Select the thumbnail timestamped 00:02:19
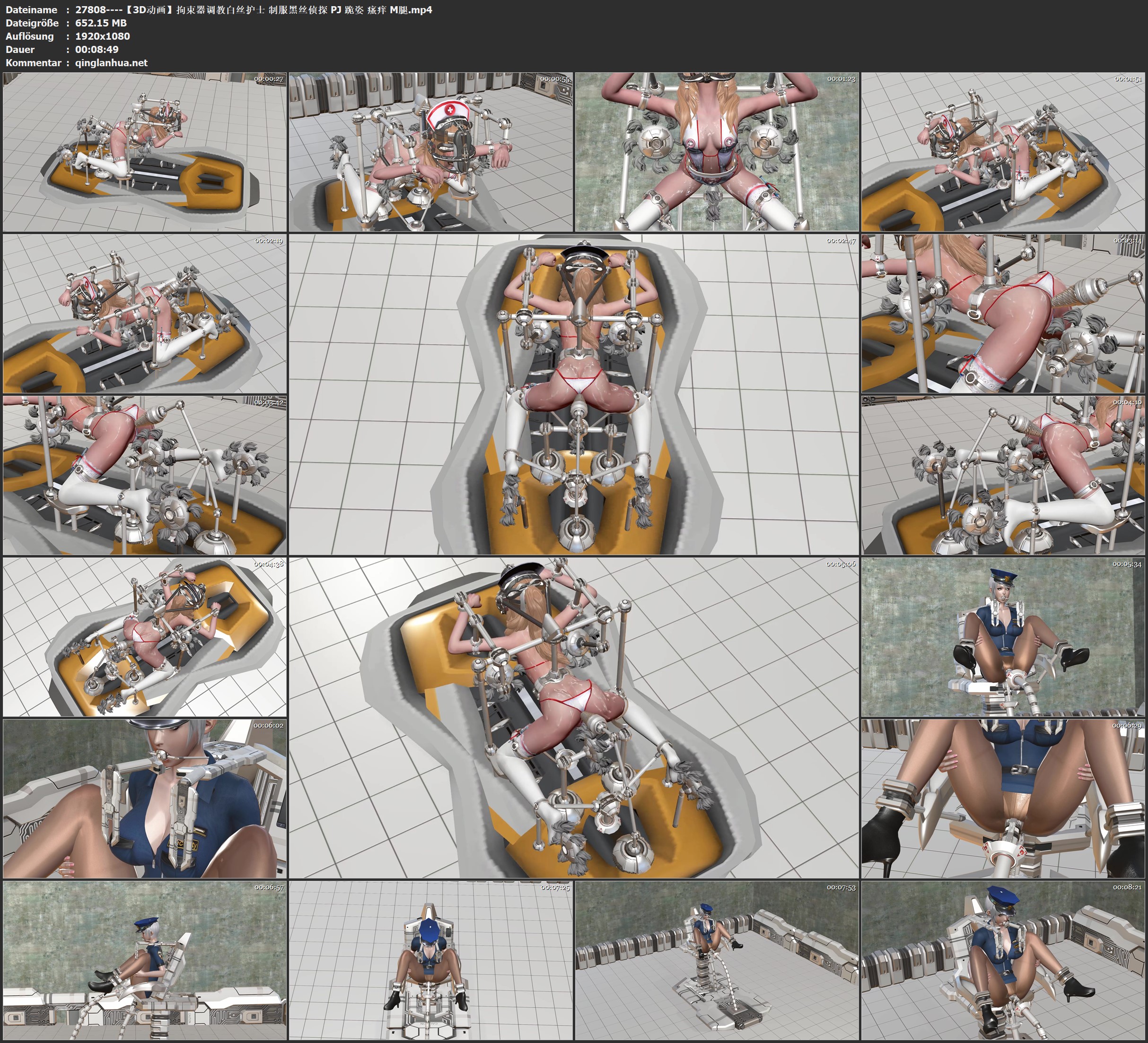Image resolution: width=1148 pixels, height=1043 pixels. (145, 313)
